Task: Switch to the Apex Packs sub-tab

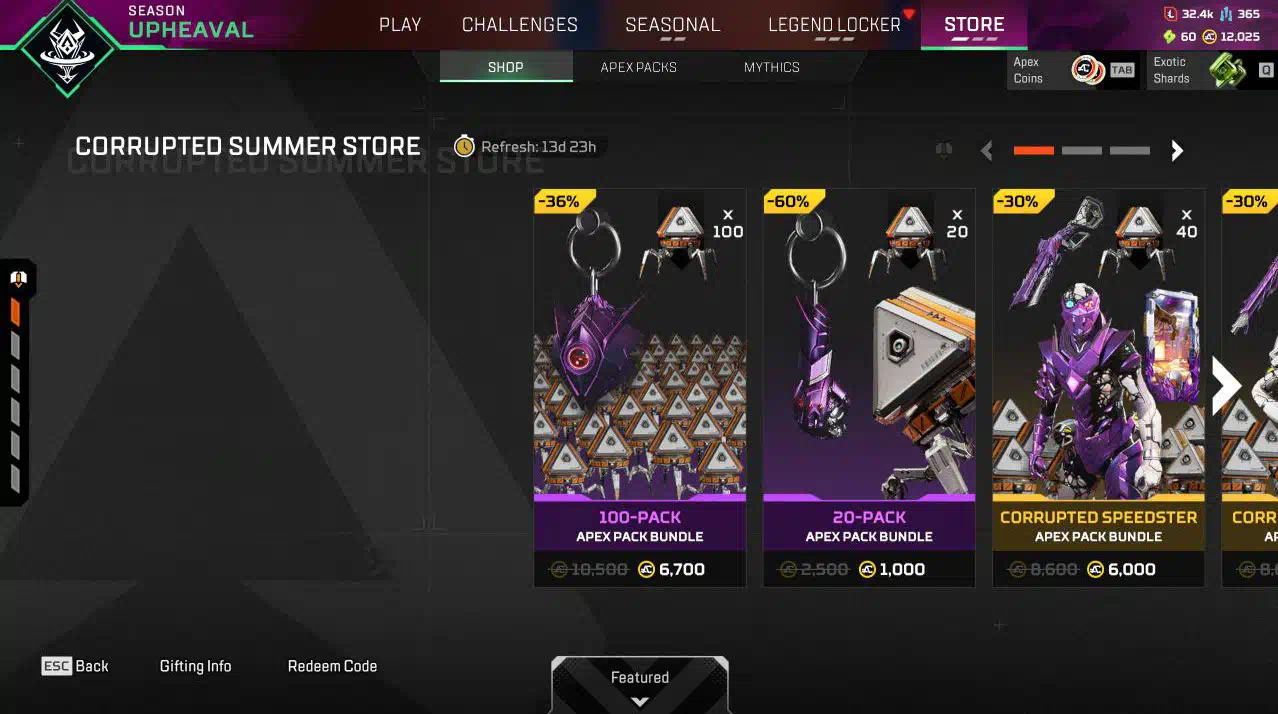Action: [x=638, y=67]
